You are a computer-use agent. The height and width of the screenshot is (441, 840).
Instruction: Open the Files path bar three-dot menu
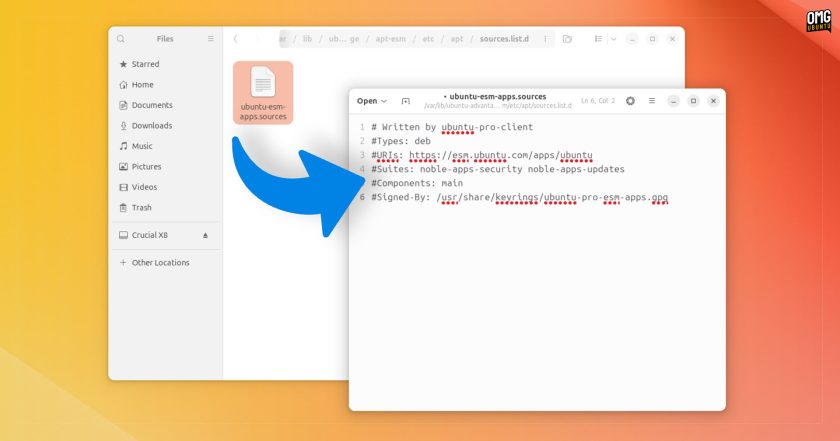pos(545,39)
